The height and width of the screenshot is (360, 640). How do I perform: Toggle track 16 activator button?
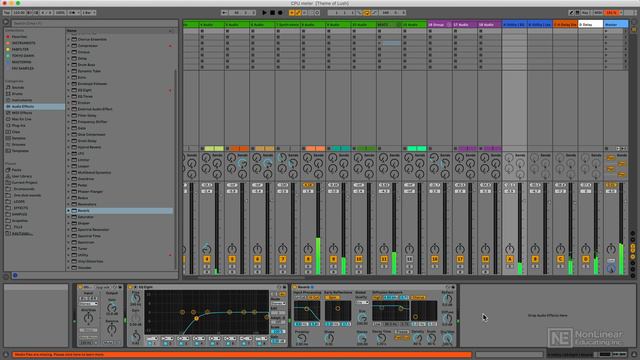click(435, 259)
